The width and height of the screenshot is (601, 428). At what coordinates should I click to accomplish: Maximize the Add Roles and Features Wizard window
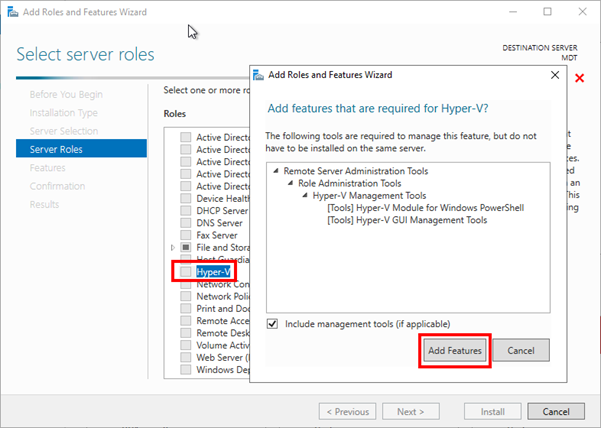[547, 11]
